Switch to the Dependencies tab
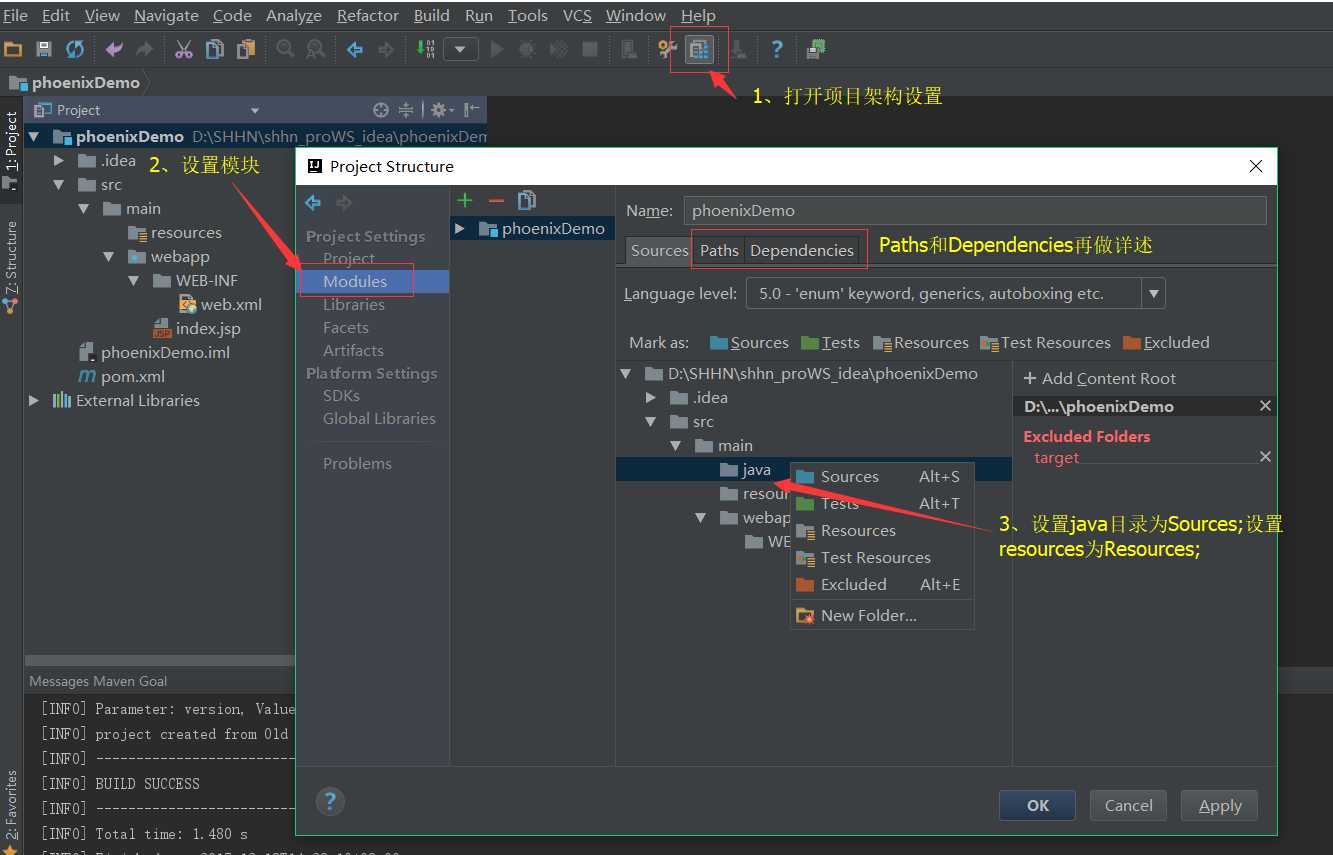The width and height of the screenshot is (1333, 855). [x=802, y=251]
